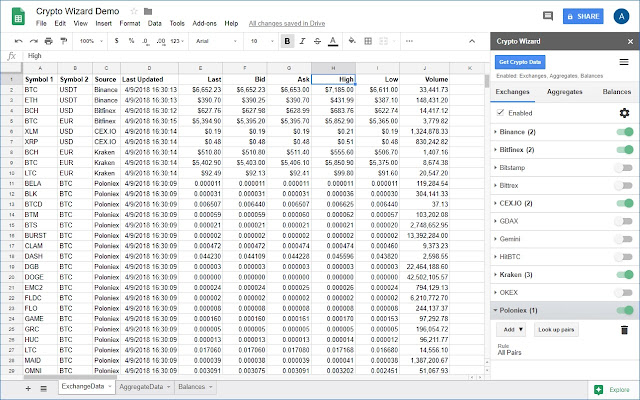
Task: Open the Add-ons menu
Action: 203,22
